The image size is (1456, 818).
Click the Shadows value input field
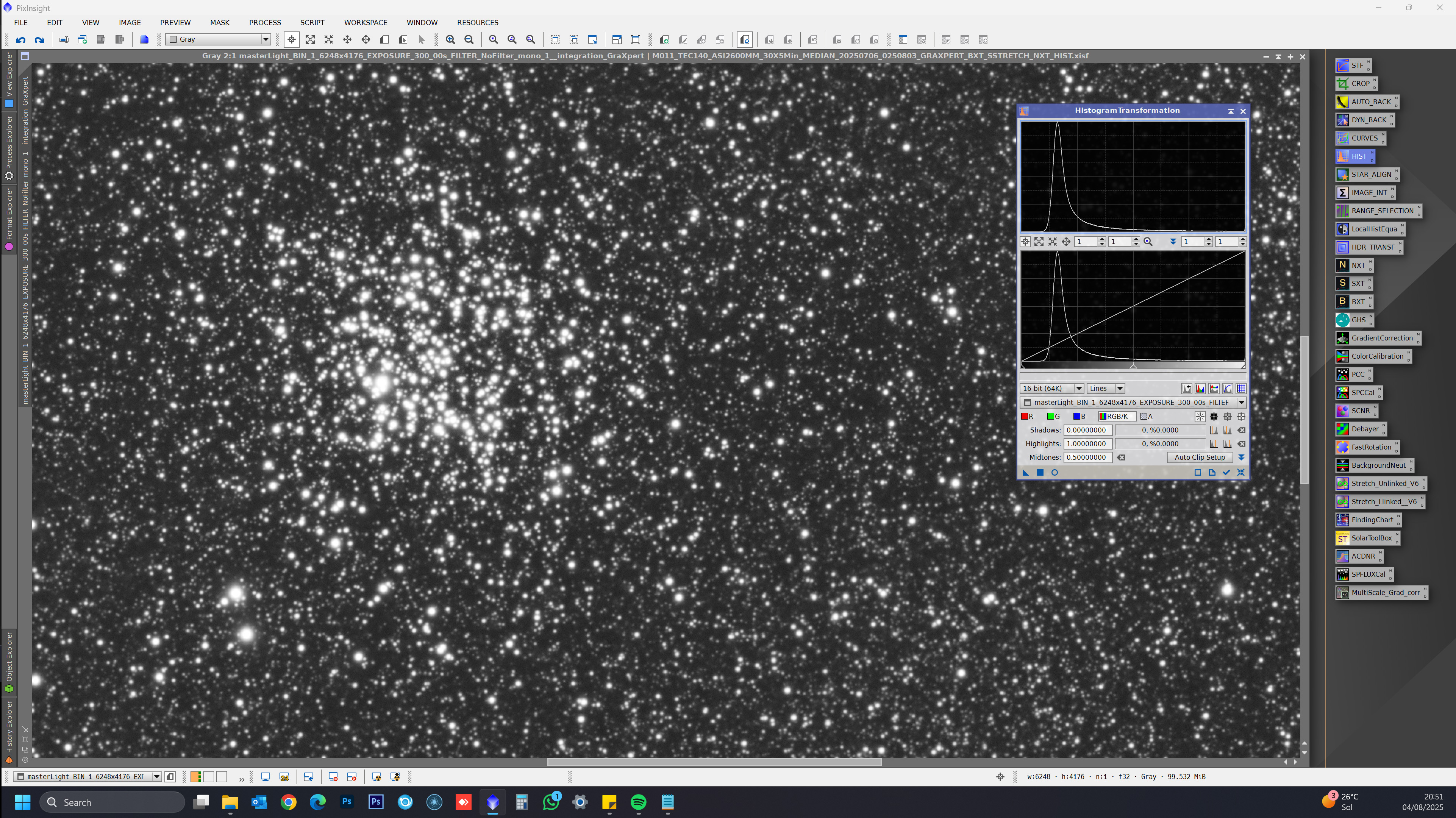1087,430
